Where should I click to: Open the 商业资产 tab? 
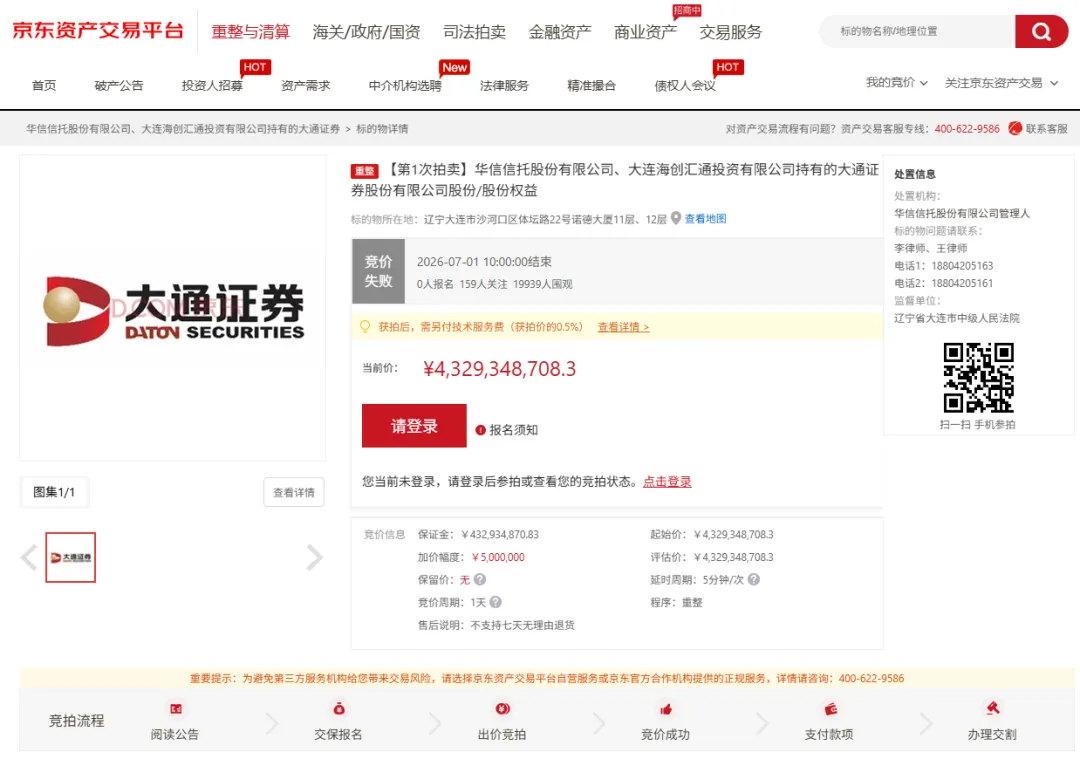(645, 32)
